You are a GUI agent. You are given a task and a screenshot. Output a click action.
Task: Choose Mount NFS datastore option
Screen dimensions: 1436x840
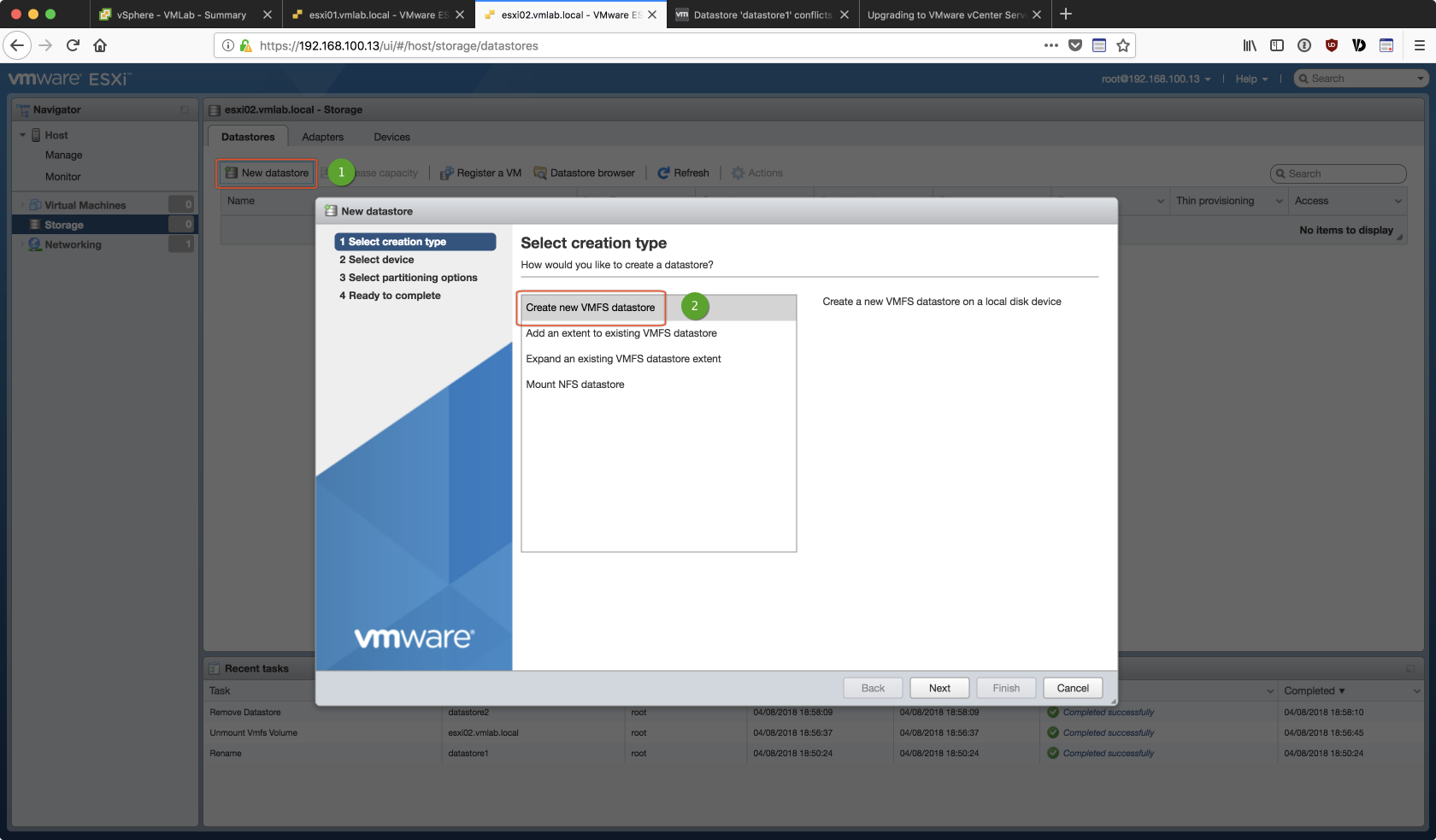[x=575, y=385]
